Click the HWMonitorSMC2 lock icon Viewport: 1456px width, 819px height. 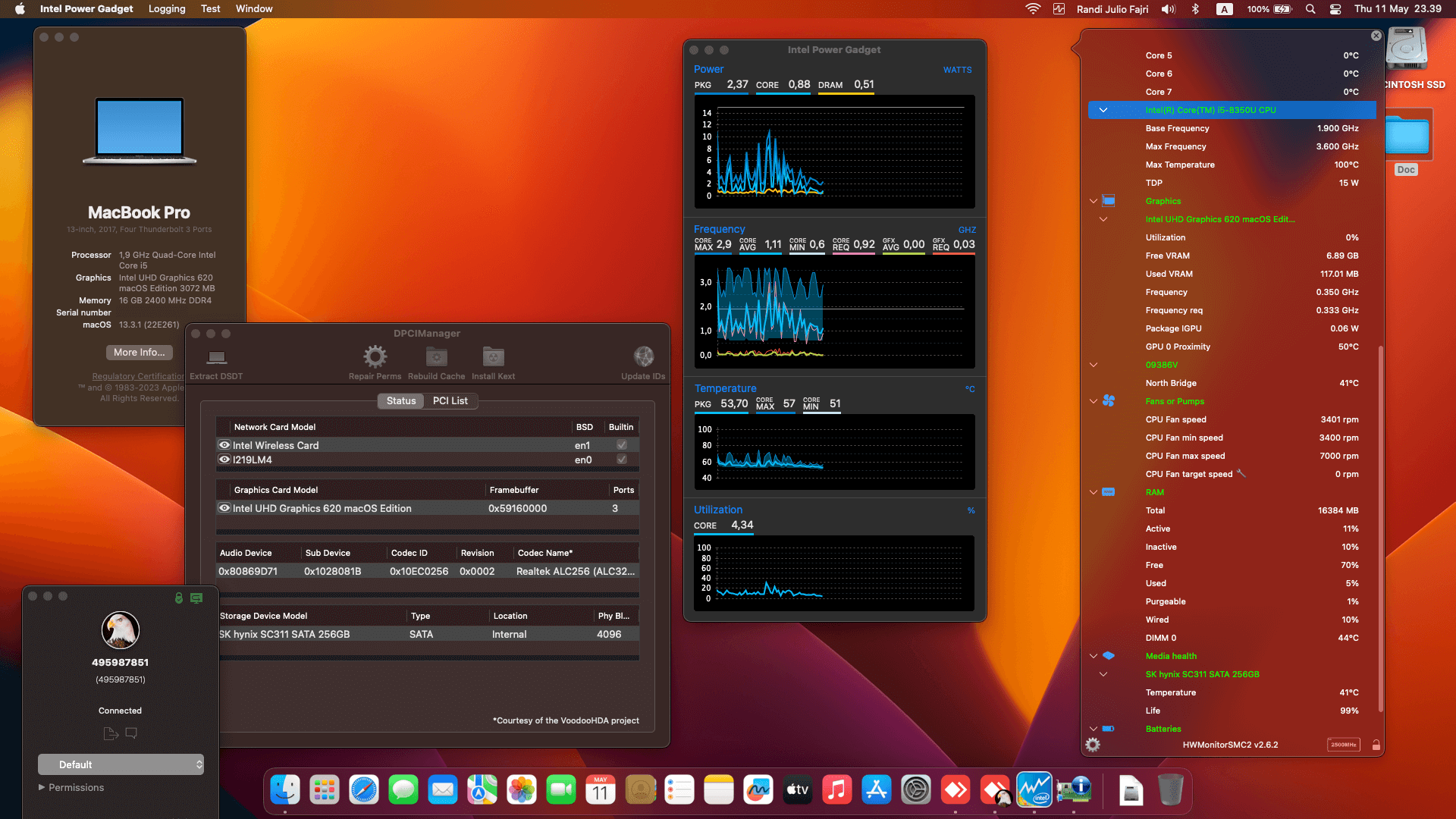point(1376,745)
